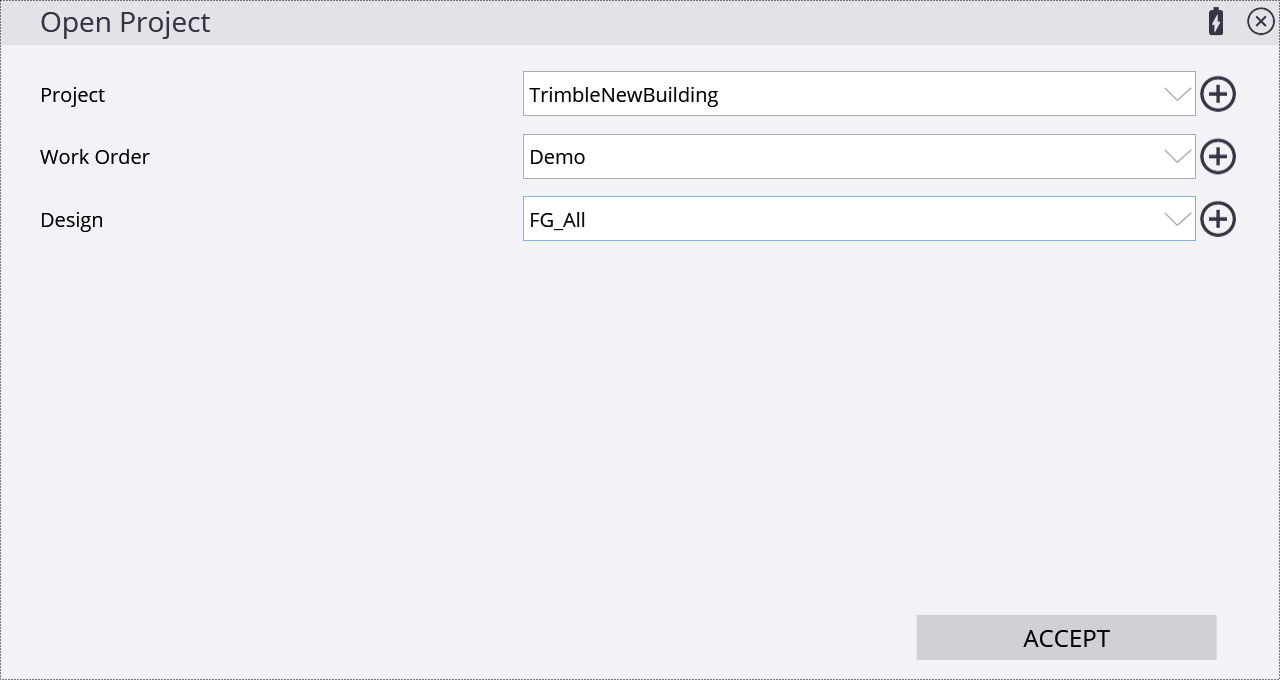
Task: Expand the Work Order dropdown chevron
Action: pyautogui.click(x=1178, y=157)
